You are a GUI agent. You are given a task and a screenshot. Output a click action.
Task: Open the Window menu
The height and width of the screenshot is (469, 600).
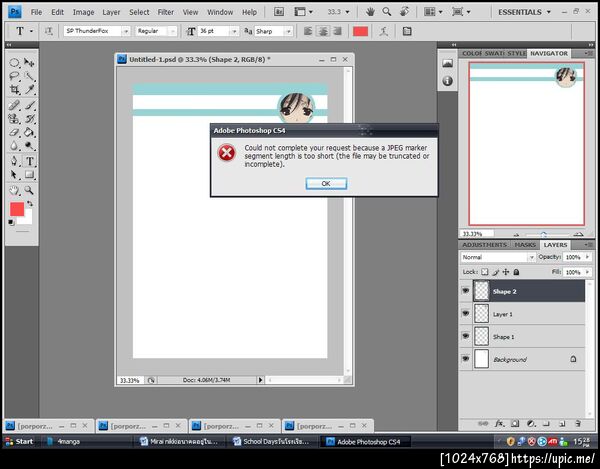[220, 12]
